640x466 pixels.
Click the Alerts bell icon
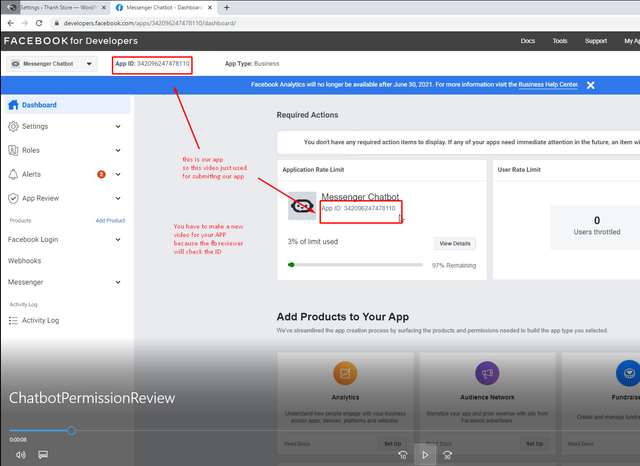[x=13, y=174]
